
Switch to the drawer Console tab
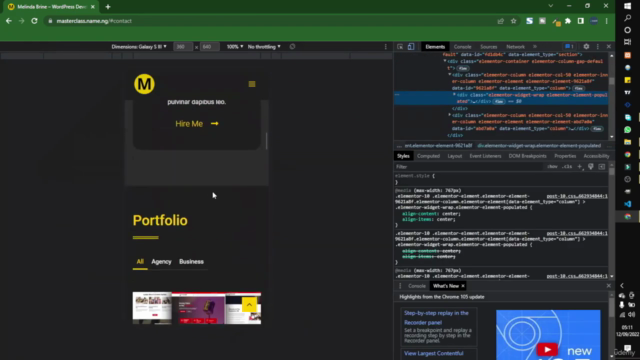pos(417,286)
